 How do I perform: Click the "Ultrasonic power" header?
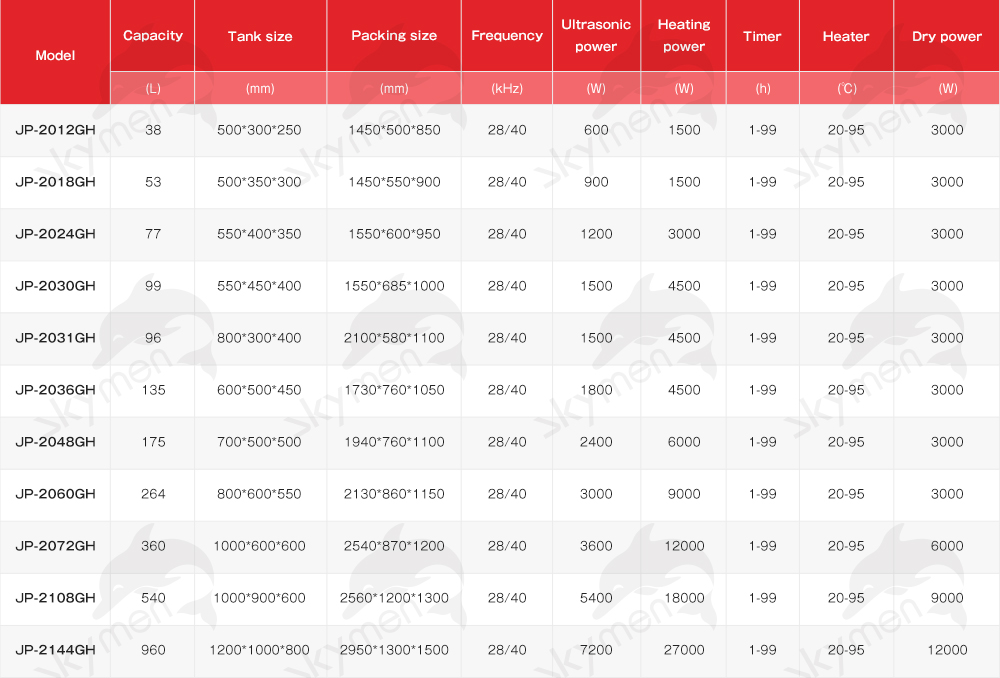click(596, 35)
